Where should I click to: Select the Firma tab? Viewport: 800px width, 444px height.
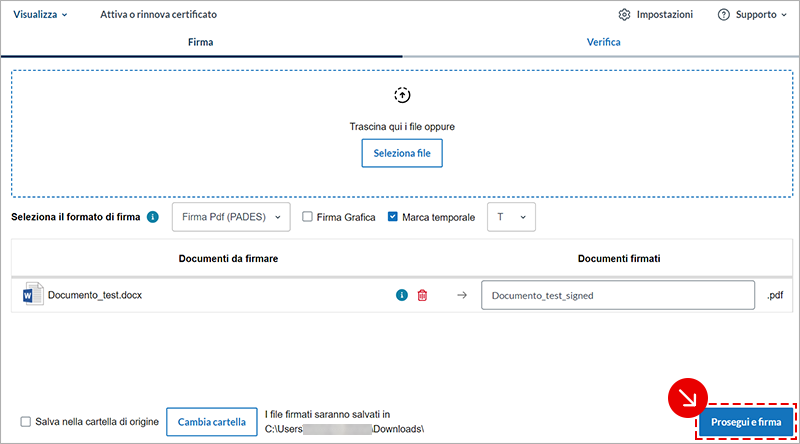[x=201, y=43]
